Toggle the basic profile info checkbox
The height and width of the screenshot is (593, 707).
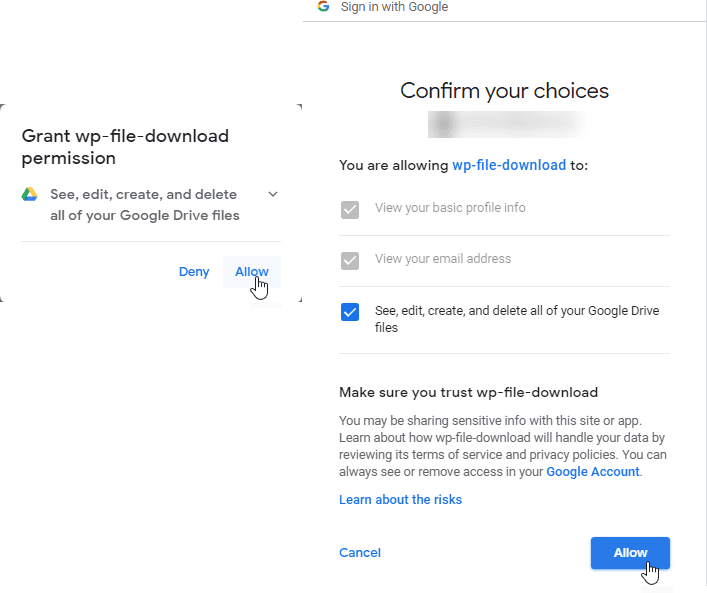350,210
